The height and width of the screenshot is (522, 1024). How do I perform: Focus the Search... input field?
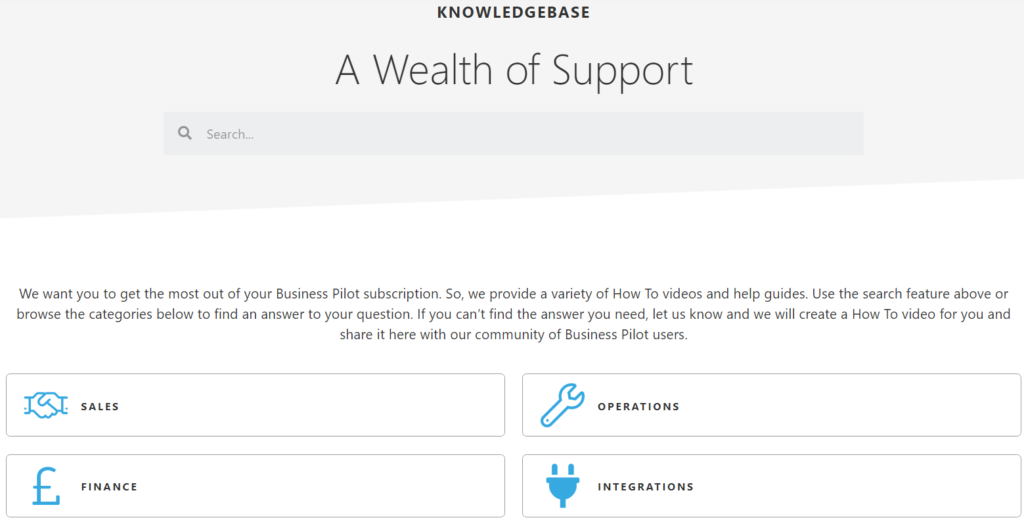[513, 133]
